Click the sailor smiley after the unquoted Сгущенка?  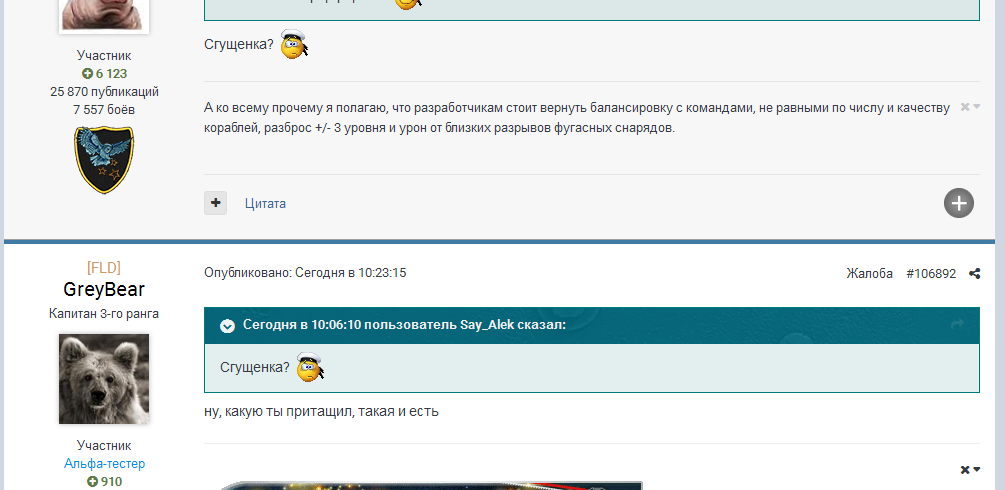click(x=294, y=45)
